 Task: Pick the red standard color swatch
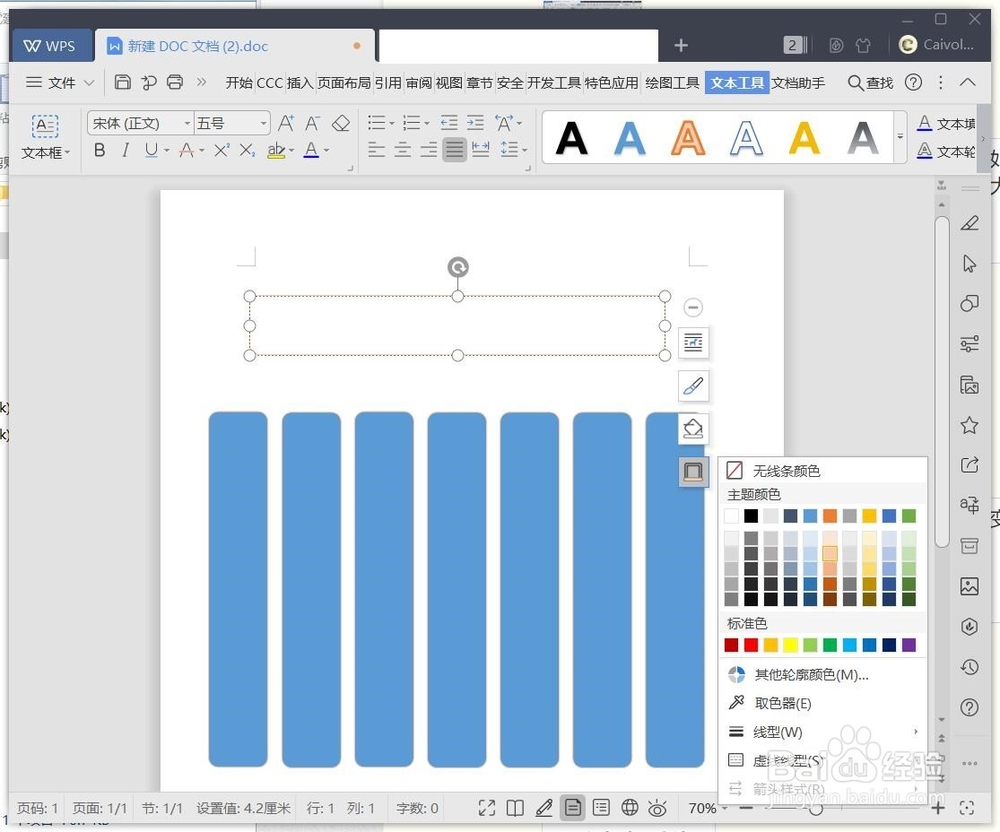tap(751, 645)
